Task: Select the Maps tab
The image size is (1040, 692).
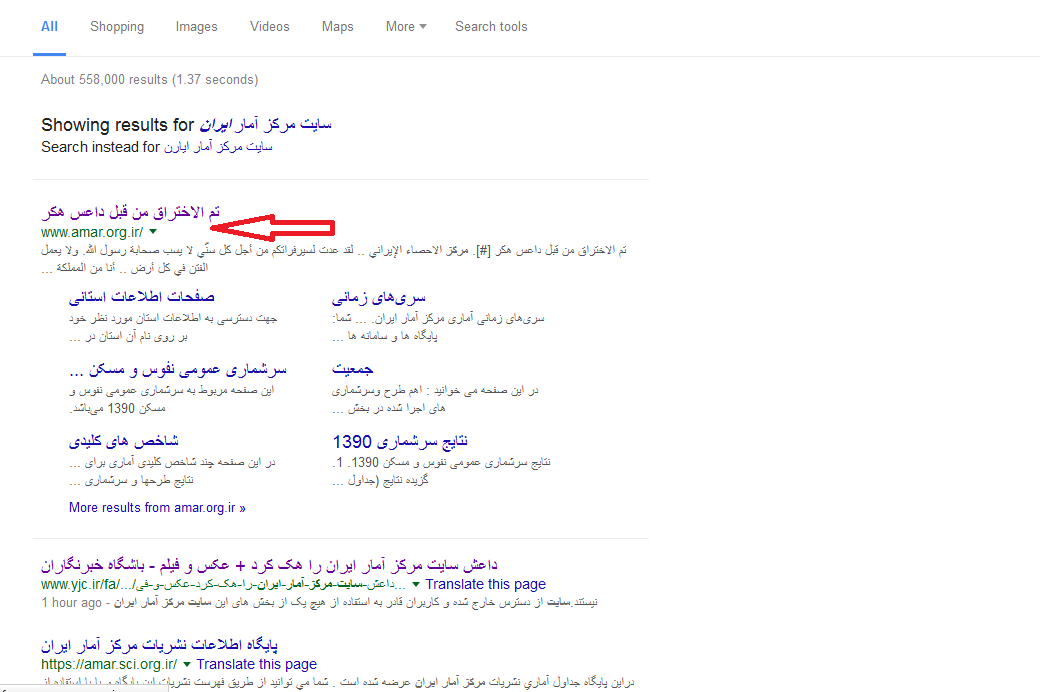Action: [x=337, y=27]
